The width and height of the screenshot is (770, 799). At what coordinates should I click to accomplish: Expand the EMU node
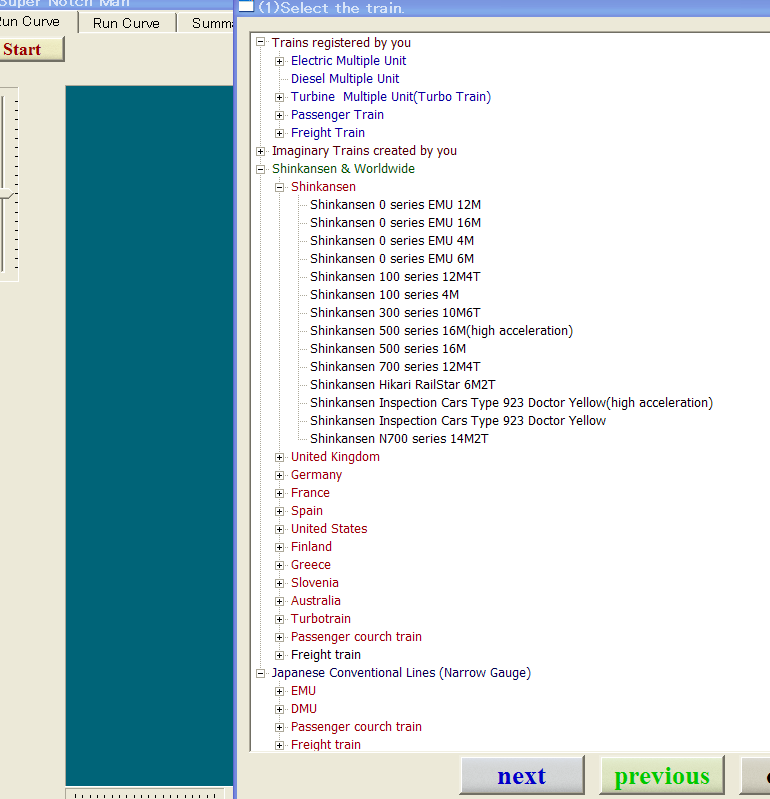279,691
